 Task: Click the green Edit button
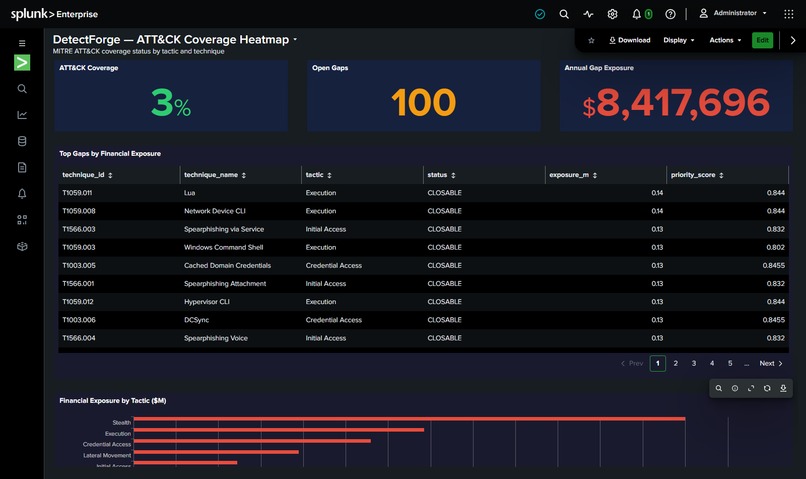(x=762, y=40)
